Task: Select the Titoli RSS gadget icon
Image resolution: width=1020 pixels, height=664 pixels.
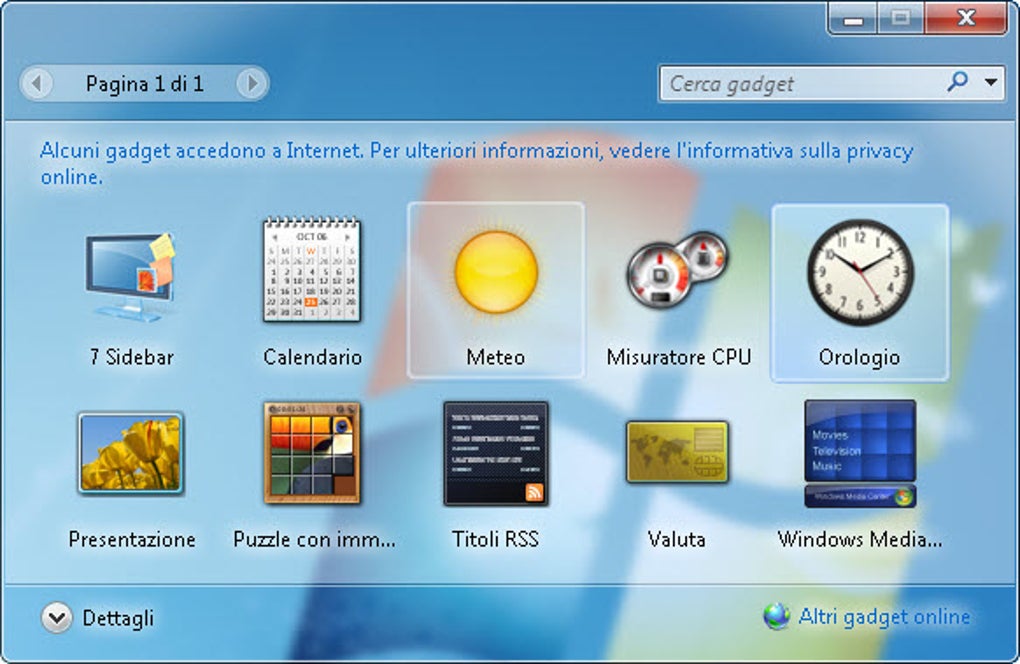Action: click(x=496, y=453)
